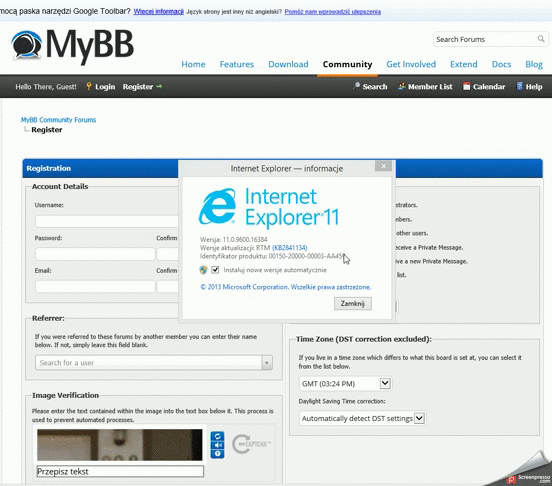Viewport: 552px width, 486px height.
Task: Toggle 'Instaluj nowe wersje automatycznie' checkbox
Action: (215, 270)
